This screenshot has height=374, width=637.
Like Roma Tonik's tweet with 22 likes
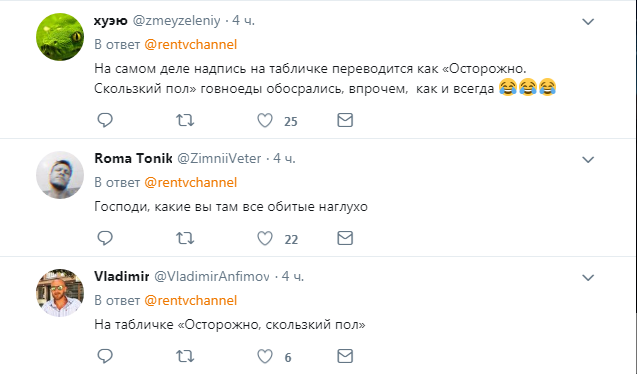tap(265, 238)
